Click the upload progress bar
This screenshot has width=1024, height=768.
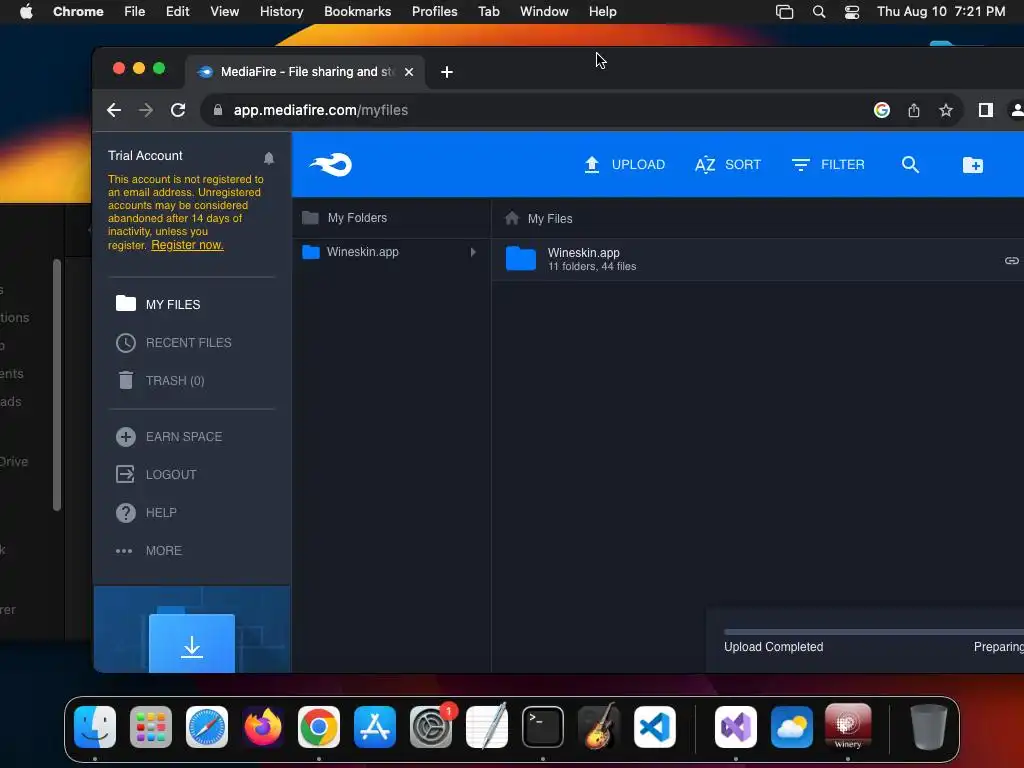click(x=874, y=632)
